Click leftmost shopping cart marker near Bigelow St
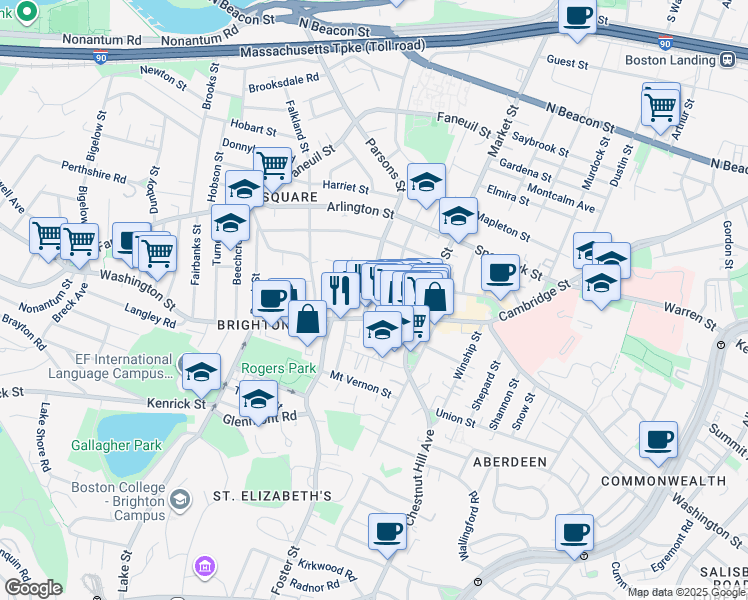Screen dimensions: 748x600 pyautogui.click(x=48, y=238)
